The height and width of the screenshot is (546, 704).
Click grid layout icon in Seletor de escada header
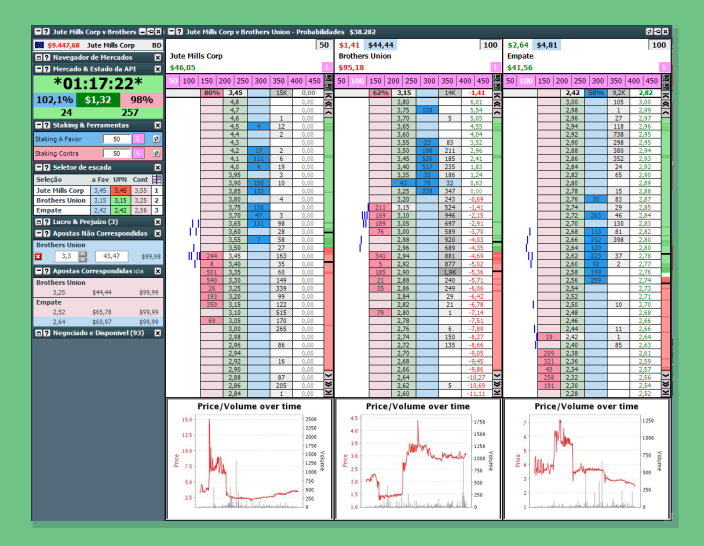pyautogui.click(x=157, y=179)
